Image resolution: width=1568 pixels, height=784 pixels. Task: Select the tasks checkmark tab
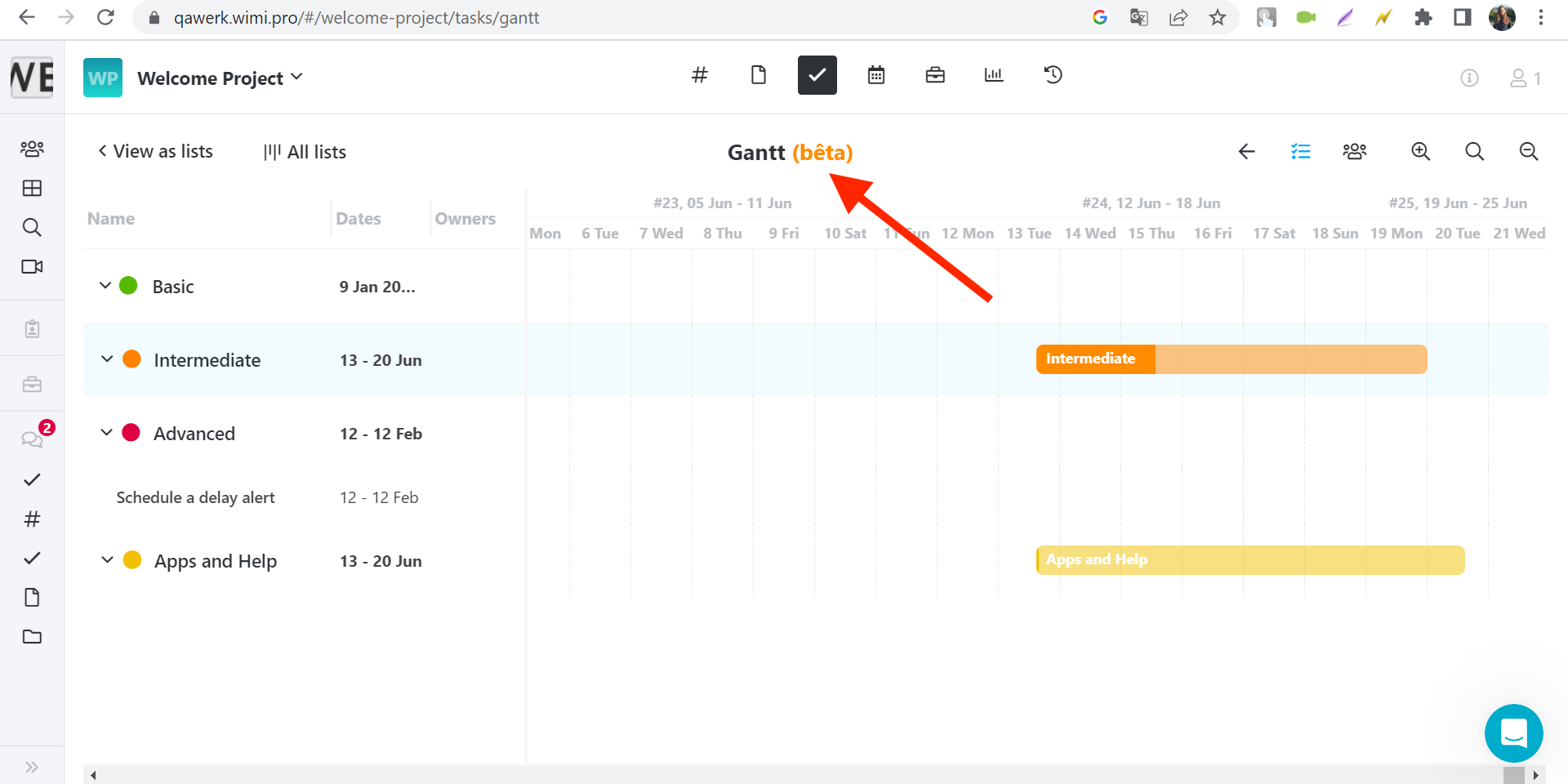coord(817,75)
